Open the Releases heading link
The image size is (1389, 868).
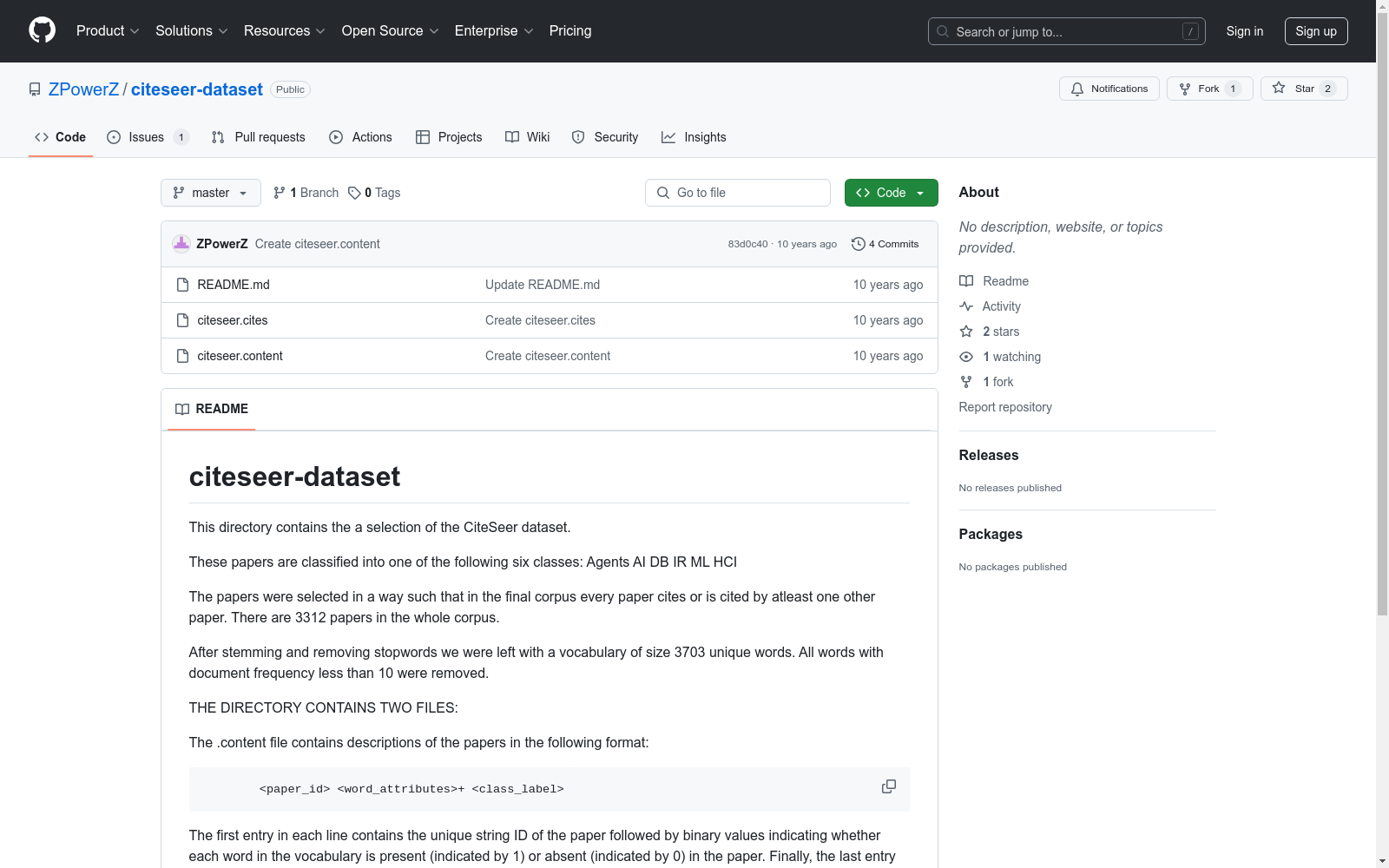[989, 455]
